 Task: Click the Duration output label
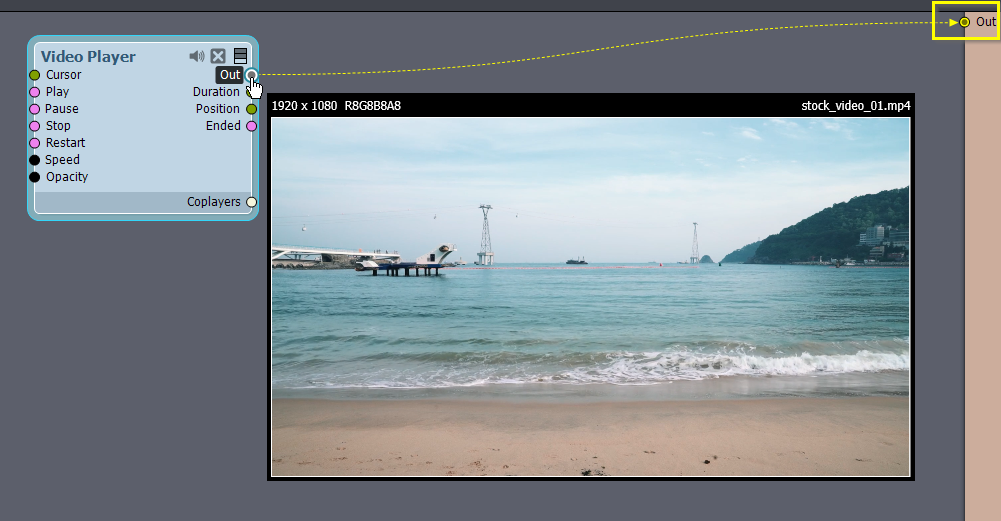(x=216, y=92)
